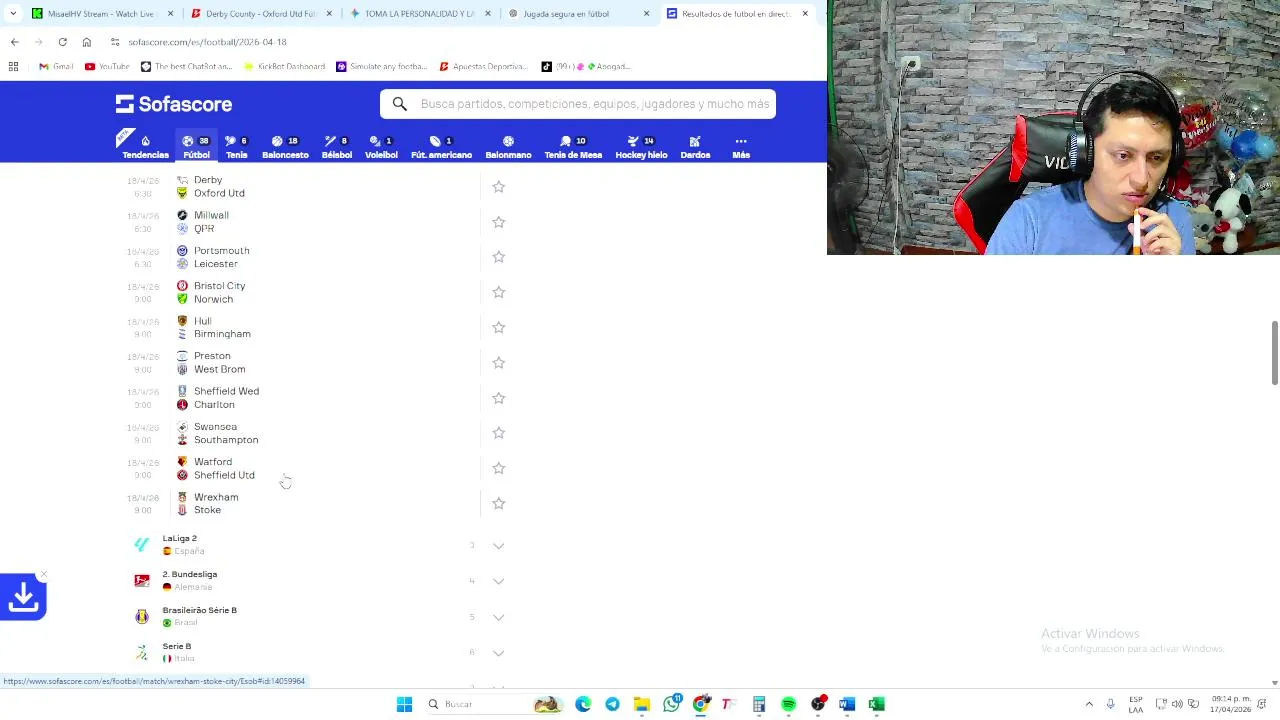This screenshot has width=1280, height=720.
Task: Show hidden system tray icons
Action: (1089, 704)
